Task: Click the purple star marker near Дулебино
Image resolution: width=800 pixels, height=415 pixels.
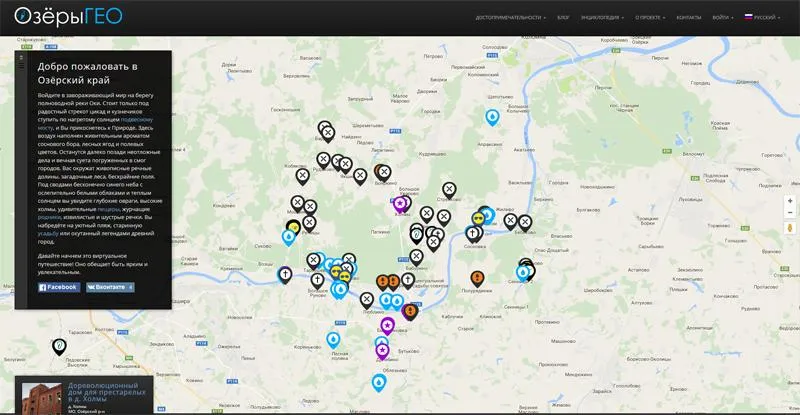Action: pyautogui.click(x=382, y=352)
